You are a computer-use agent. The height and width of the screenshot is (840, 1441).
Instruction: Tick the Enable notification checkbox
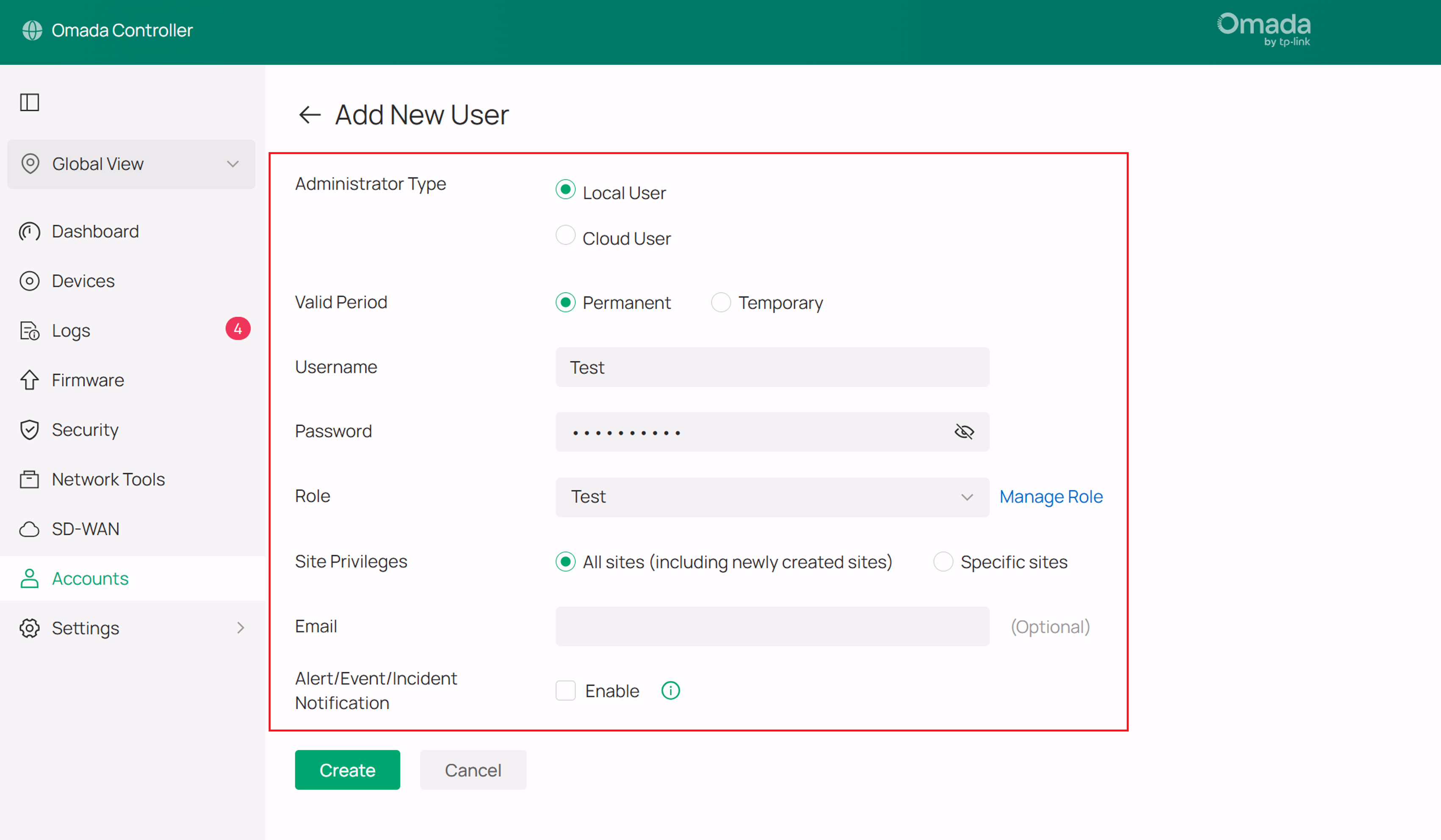[x=566, y=691]
